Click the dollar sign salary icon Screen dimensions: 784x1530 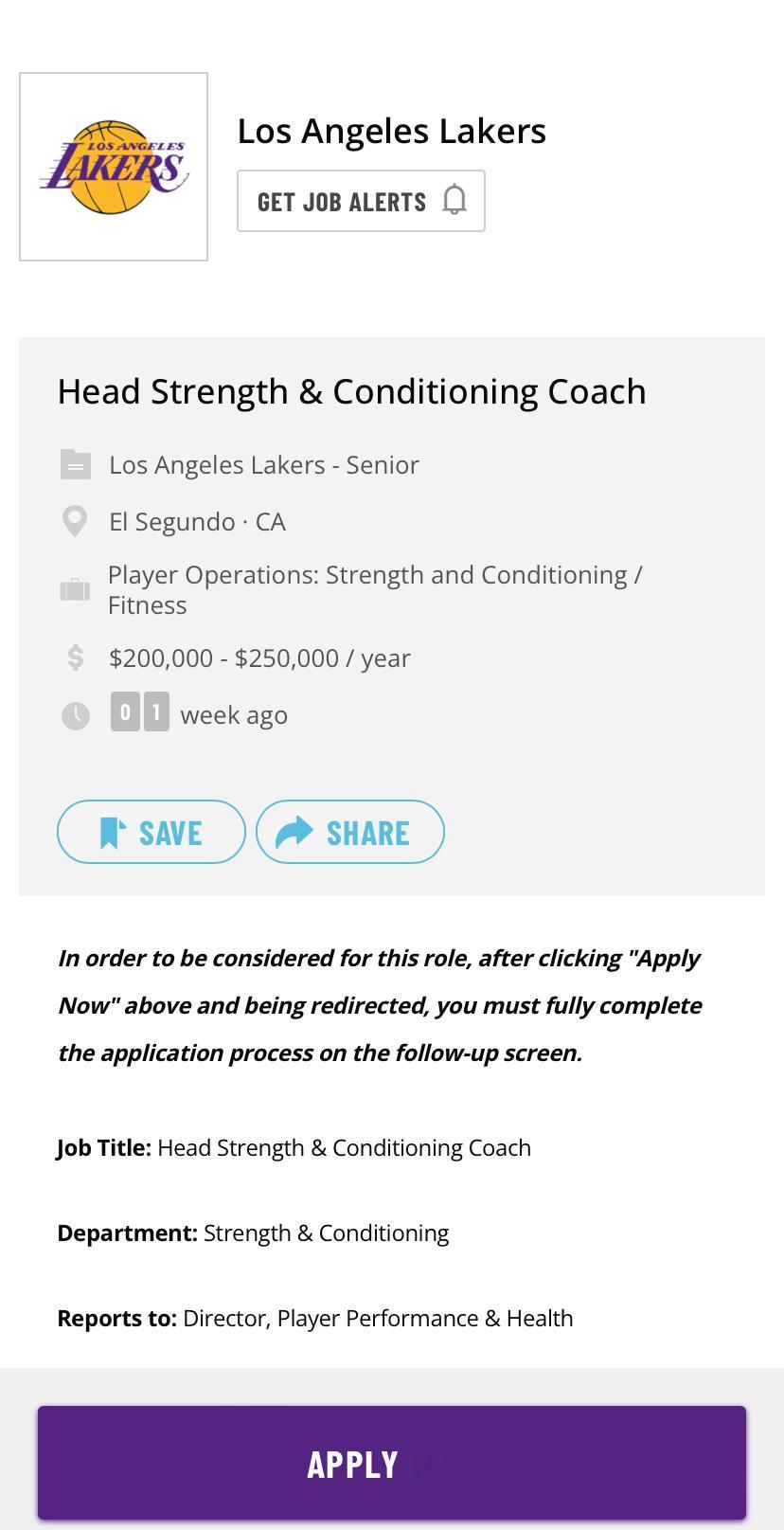[x=76, y=657]
